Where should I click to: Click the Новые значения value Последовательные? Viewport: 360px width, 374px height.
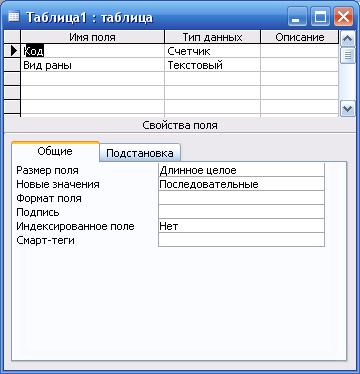241,184
